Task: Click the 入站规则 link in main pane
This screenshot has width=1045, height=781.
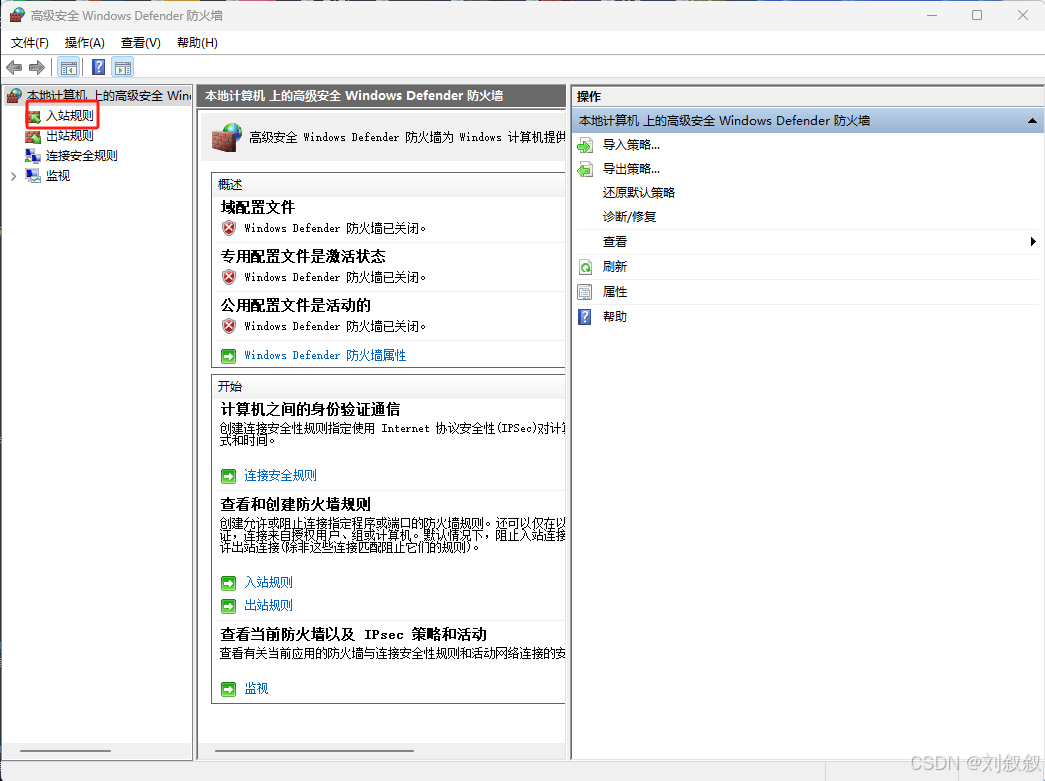Action: click(x=268, y=581)
